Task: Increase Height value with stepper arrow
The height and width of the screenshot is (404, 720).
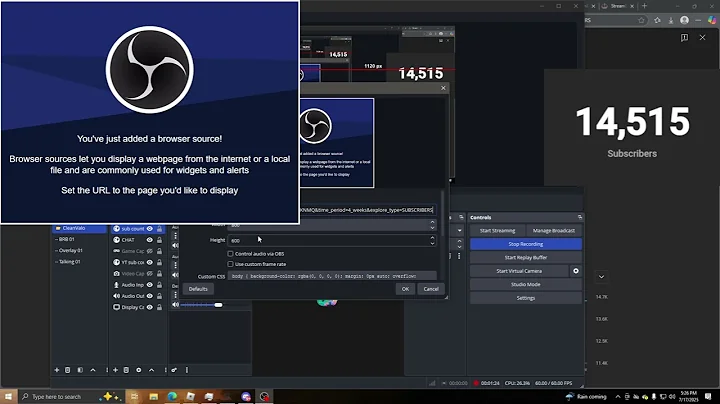Action: pyautogui.click(x=432, y=238)
